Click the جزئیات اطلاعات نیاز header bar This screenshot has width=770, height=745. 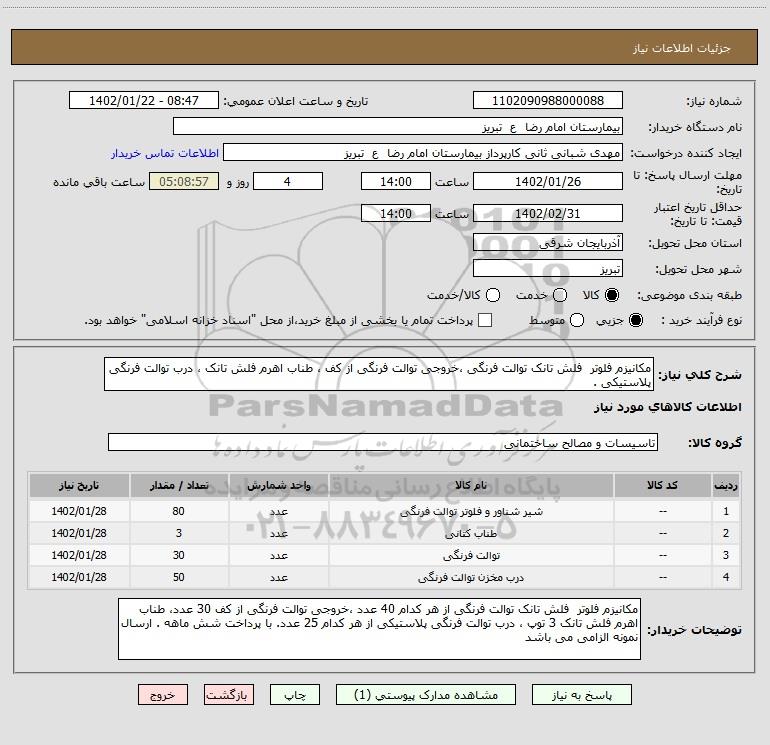(x=385, y=48)
